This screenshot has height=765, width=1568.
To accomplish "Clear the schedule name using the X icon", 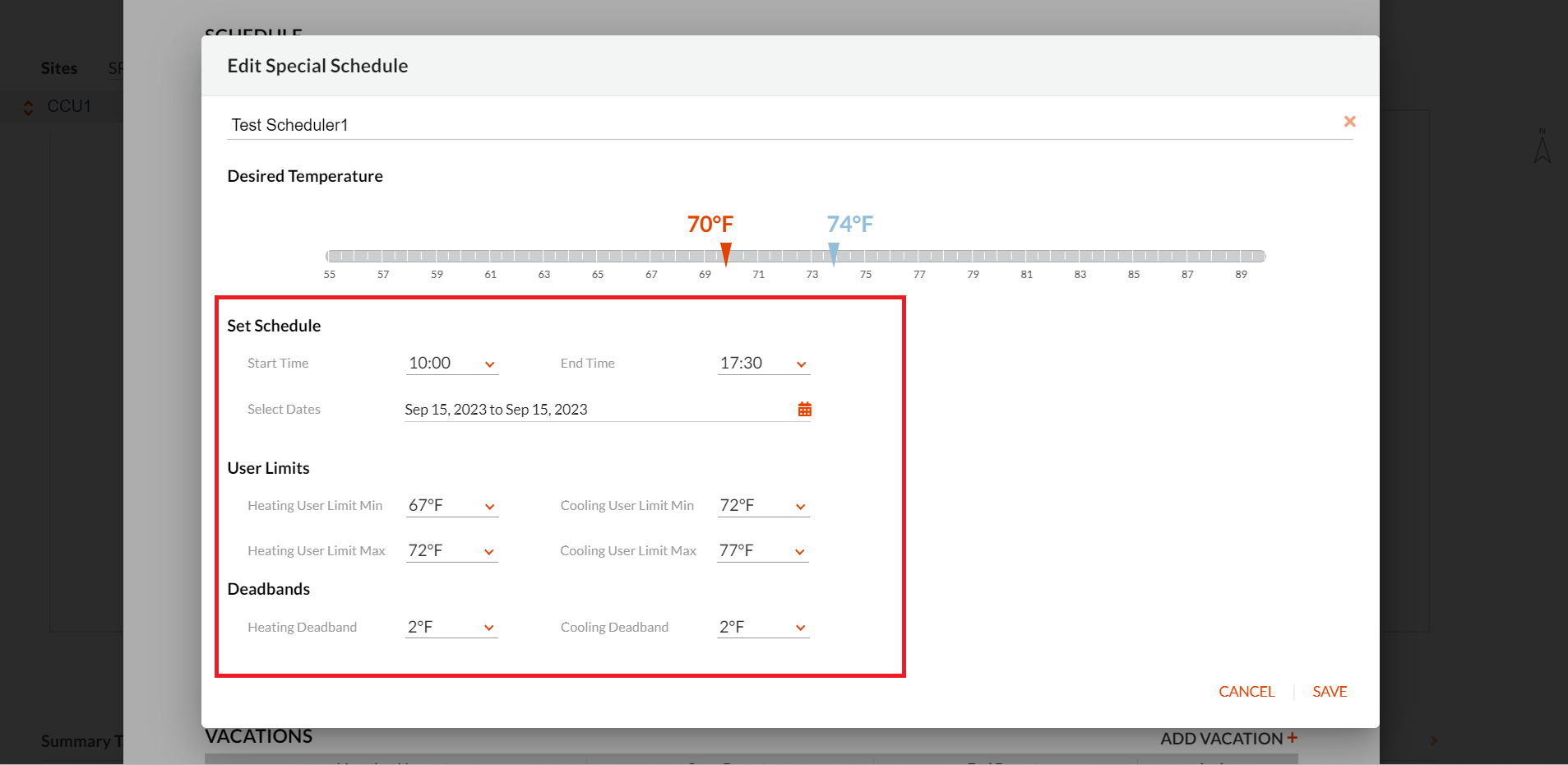I will (1348, 121).
